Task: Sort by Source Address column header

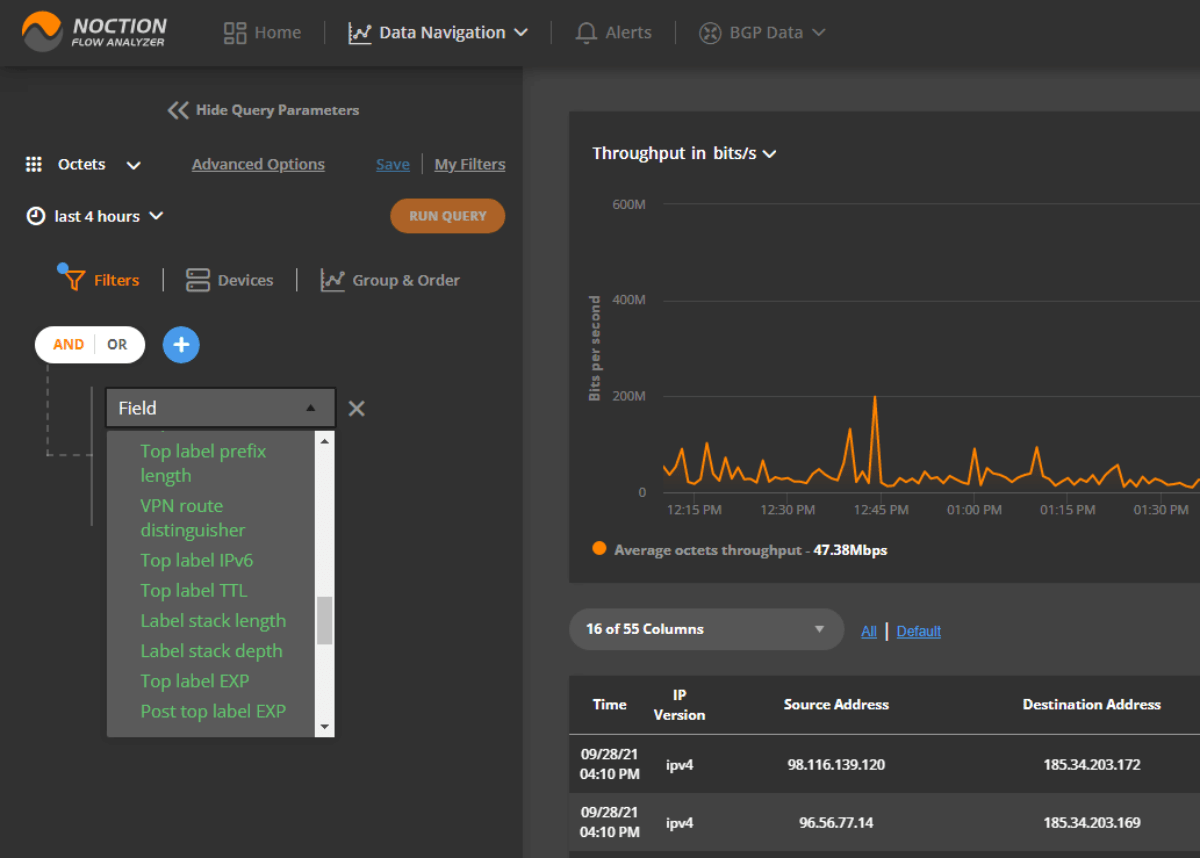Action: (836, 704)
